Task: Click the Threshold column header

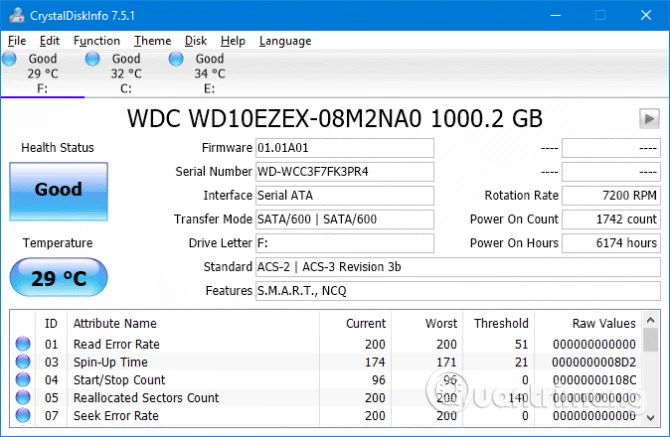Action: [x=498, y=323]
